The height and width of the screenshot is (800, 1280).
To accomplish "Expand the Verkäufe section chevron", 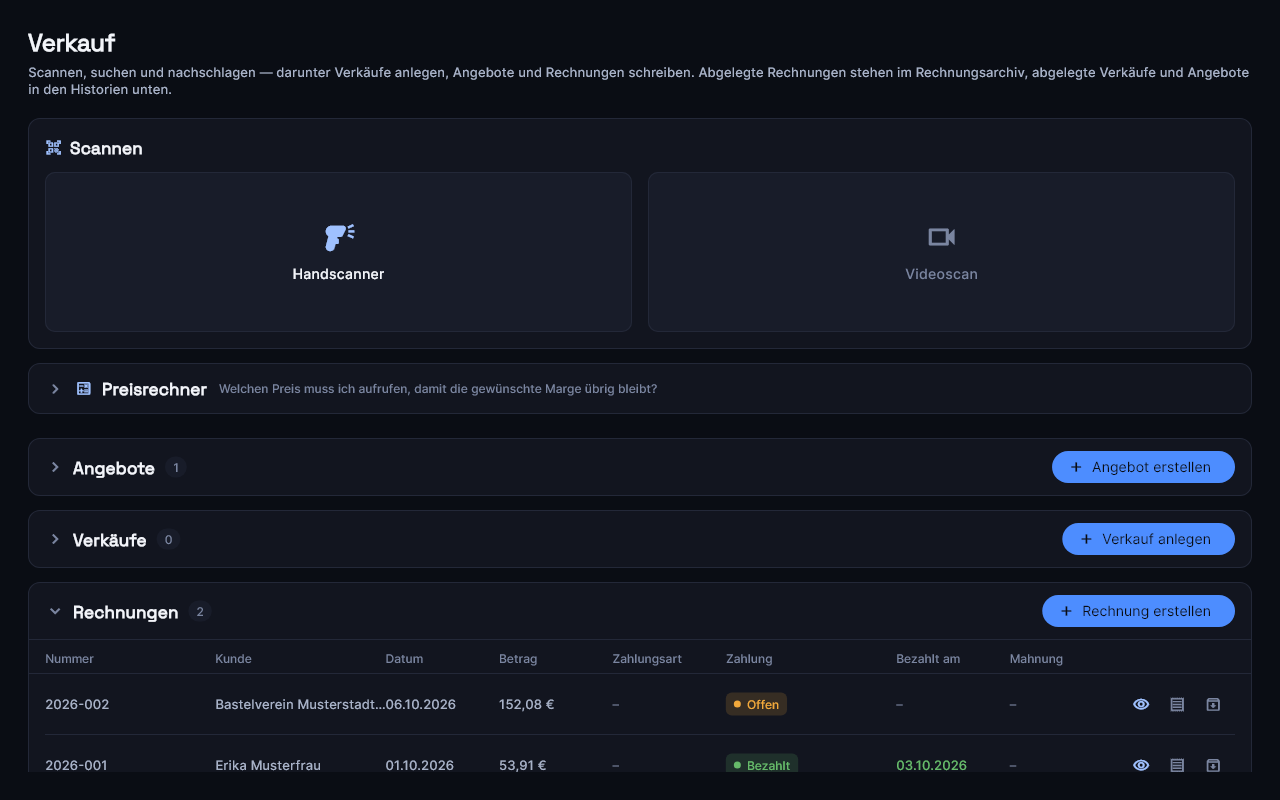I will pos(55,539).
